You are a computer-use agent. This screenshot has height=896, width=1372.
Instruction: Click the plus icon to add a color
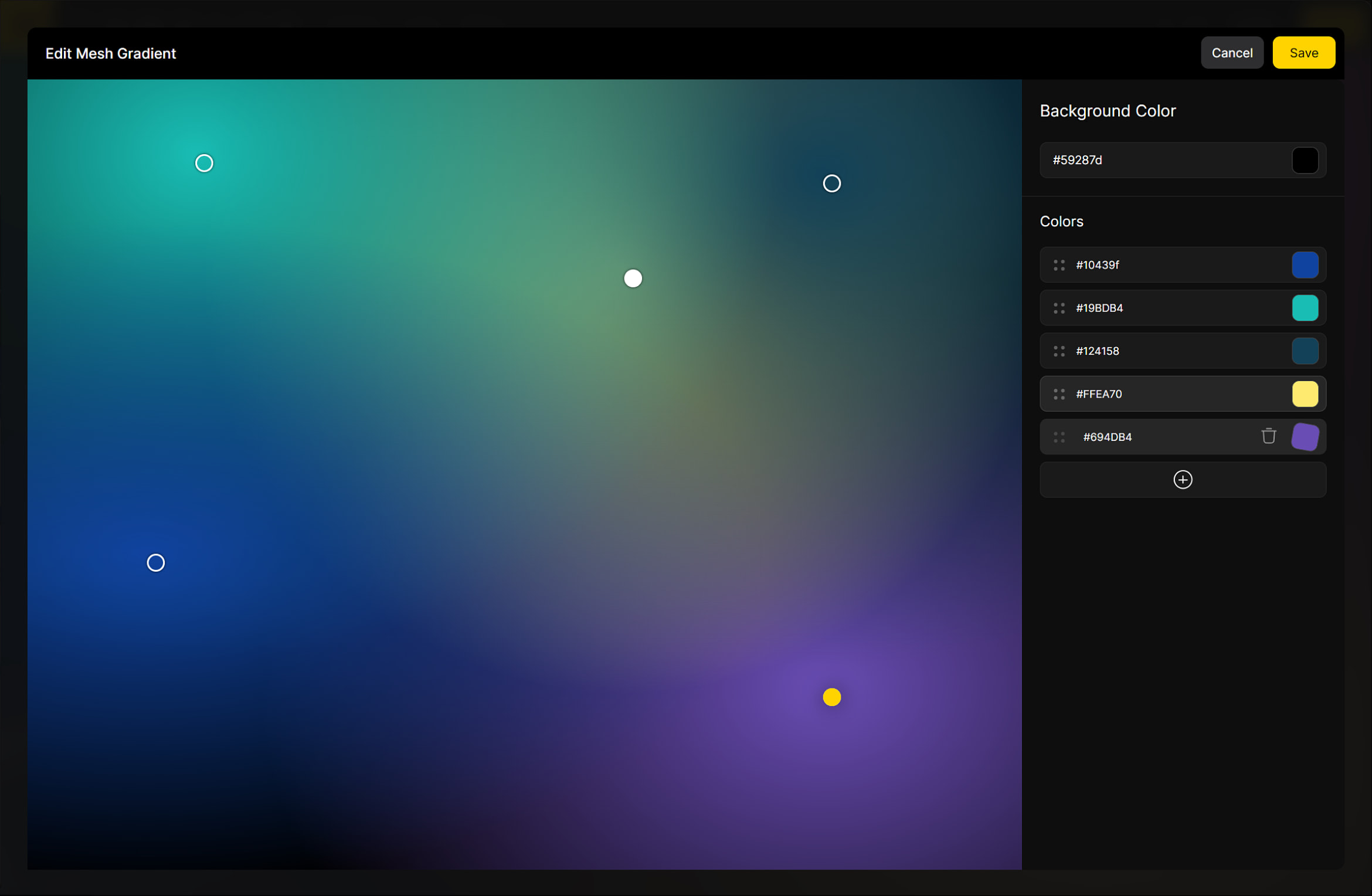pos(1182,480)
